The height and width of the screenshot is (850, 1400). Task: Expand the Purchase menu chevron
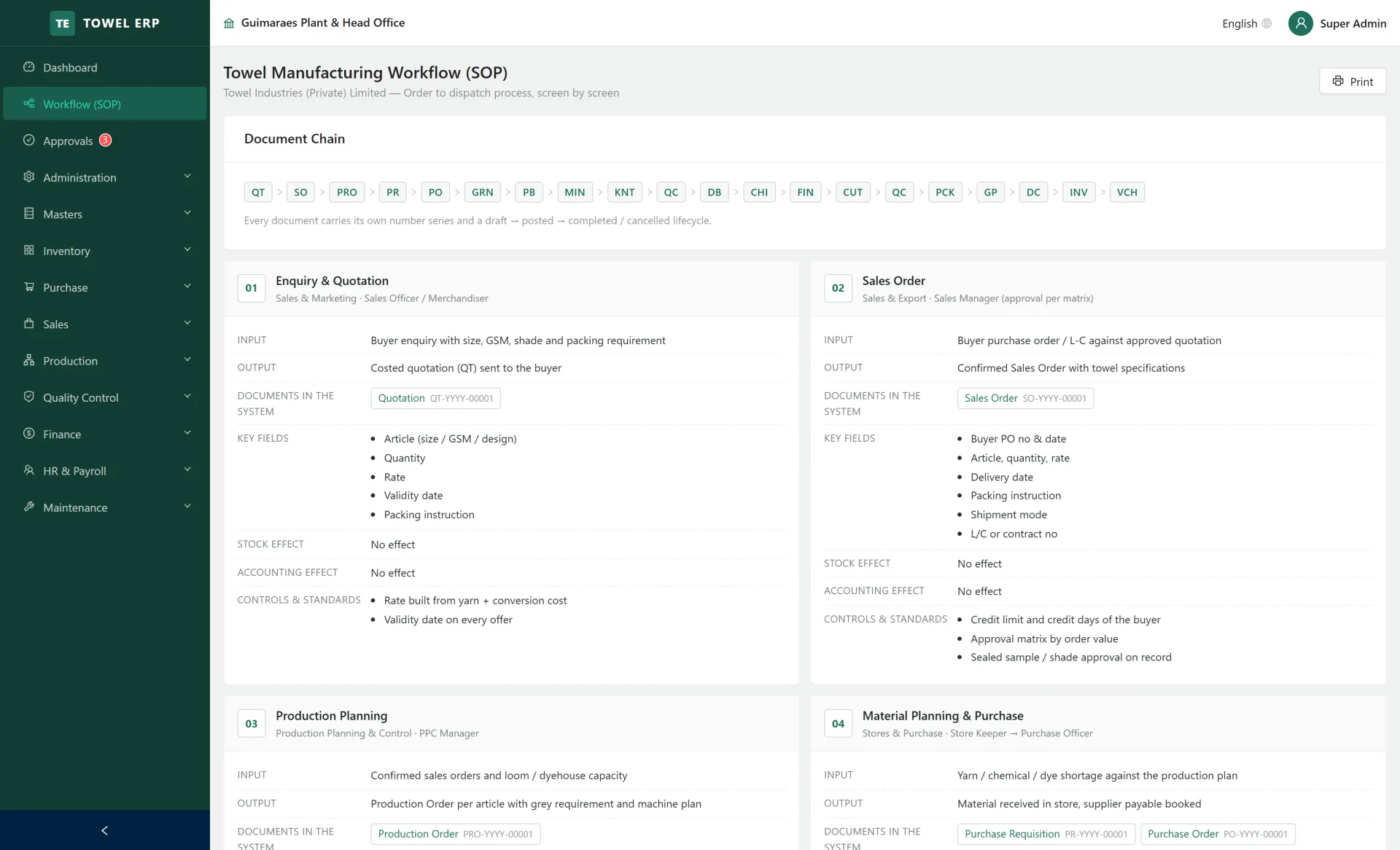(187, 286)
